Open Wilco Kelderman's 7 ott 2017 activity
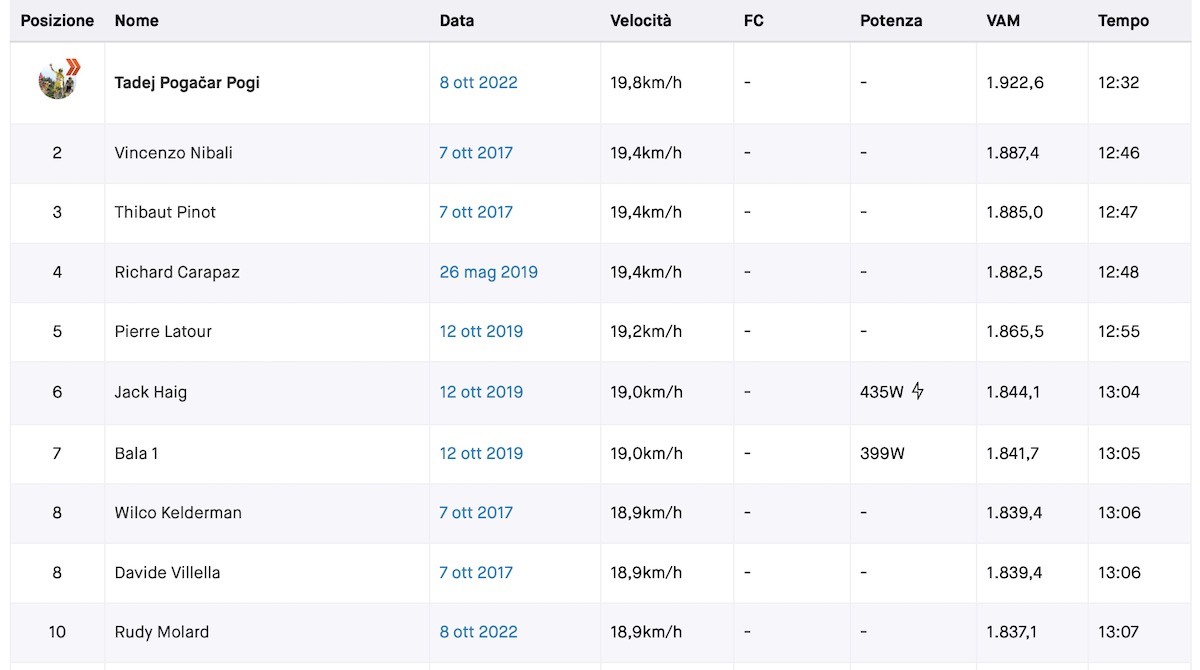 [476, 513]
